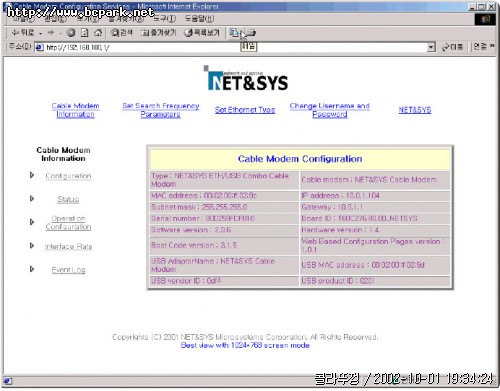
Task: Click the USB vendor ID cell
Action: [x=224, y=281]
